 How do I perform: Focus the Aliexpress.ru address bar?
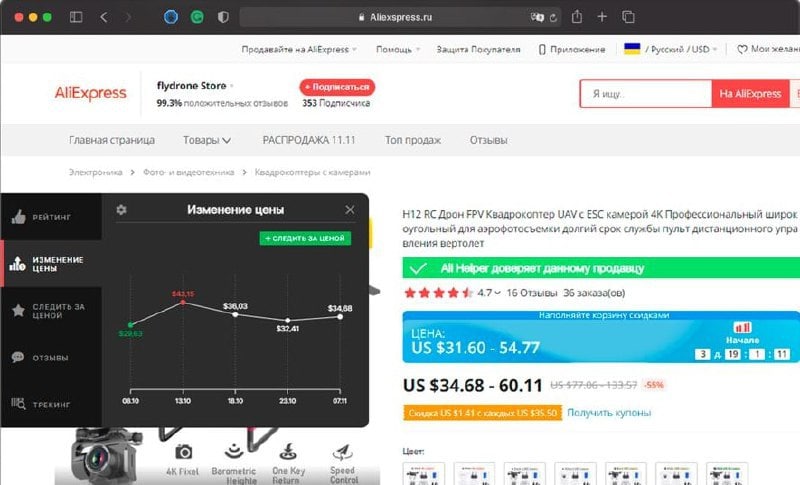click(x=401, y=17)
